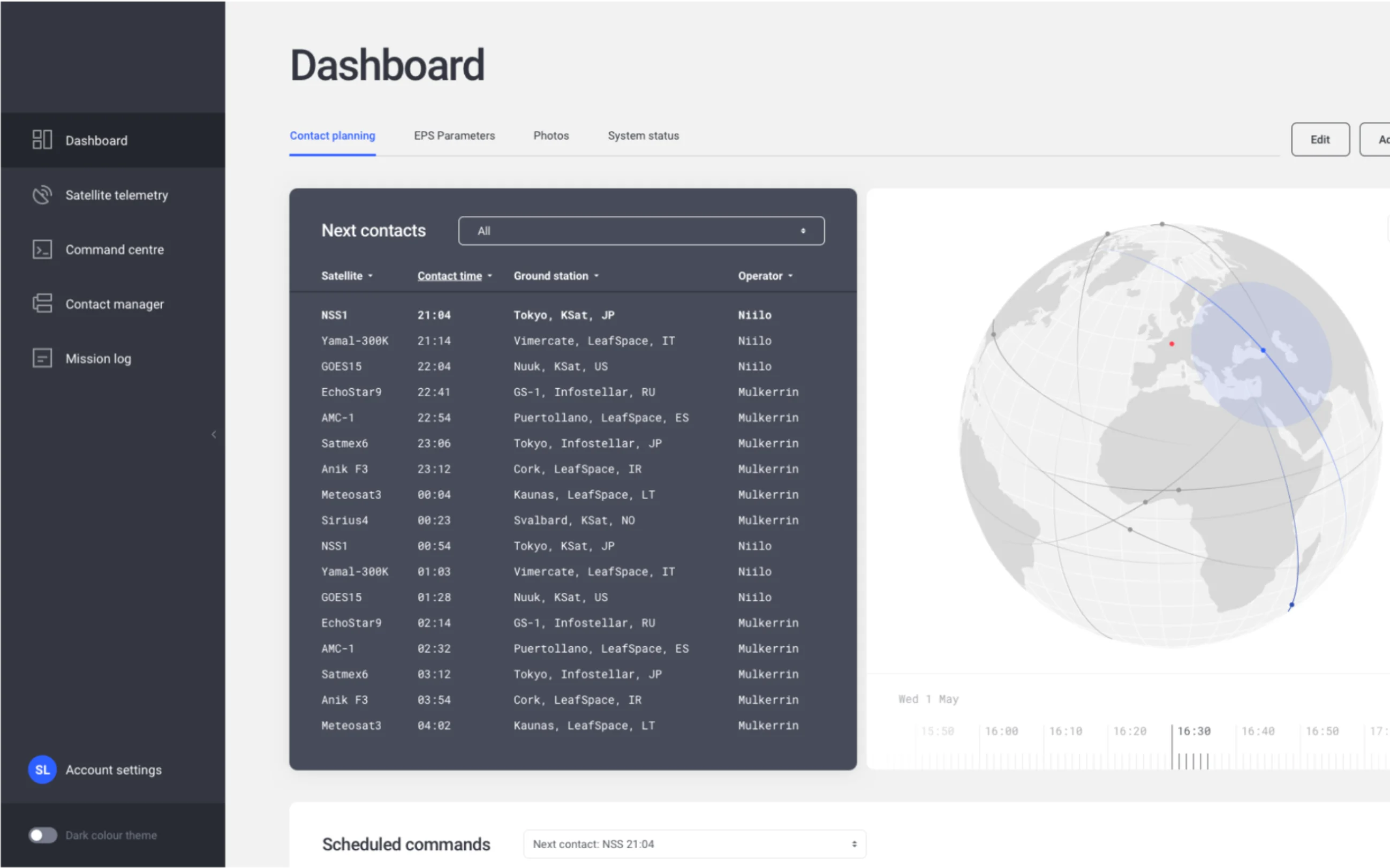Switch to System status tab
This screenshot has height=868, width=1390.
click(643, 135)
